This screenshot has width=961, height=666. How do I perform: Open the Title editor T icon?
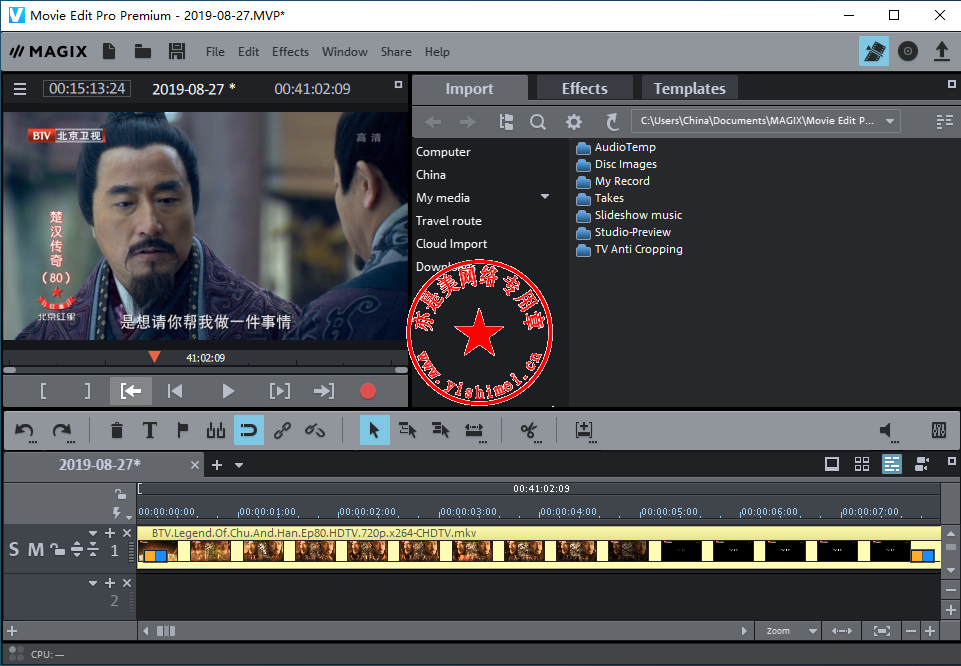[x=149, y=430]
